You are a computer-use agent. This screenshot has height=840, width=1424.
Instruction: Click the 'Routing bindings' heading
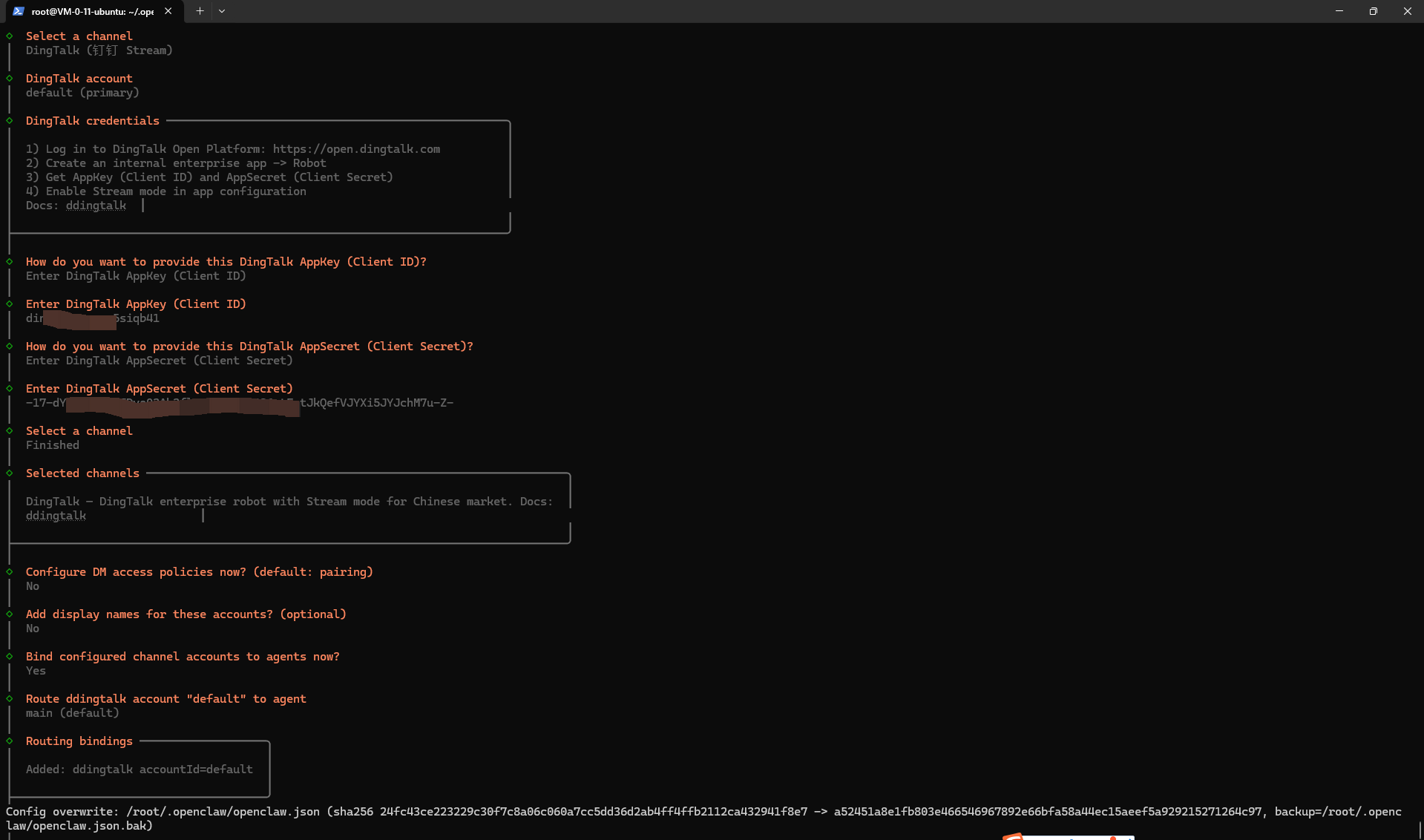(x=79, y=741)
